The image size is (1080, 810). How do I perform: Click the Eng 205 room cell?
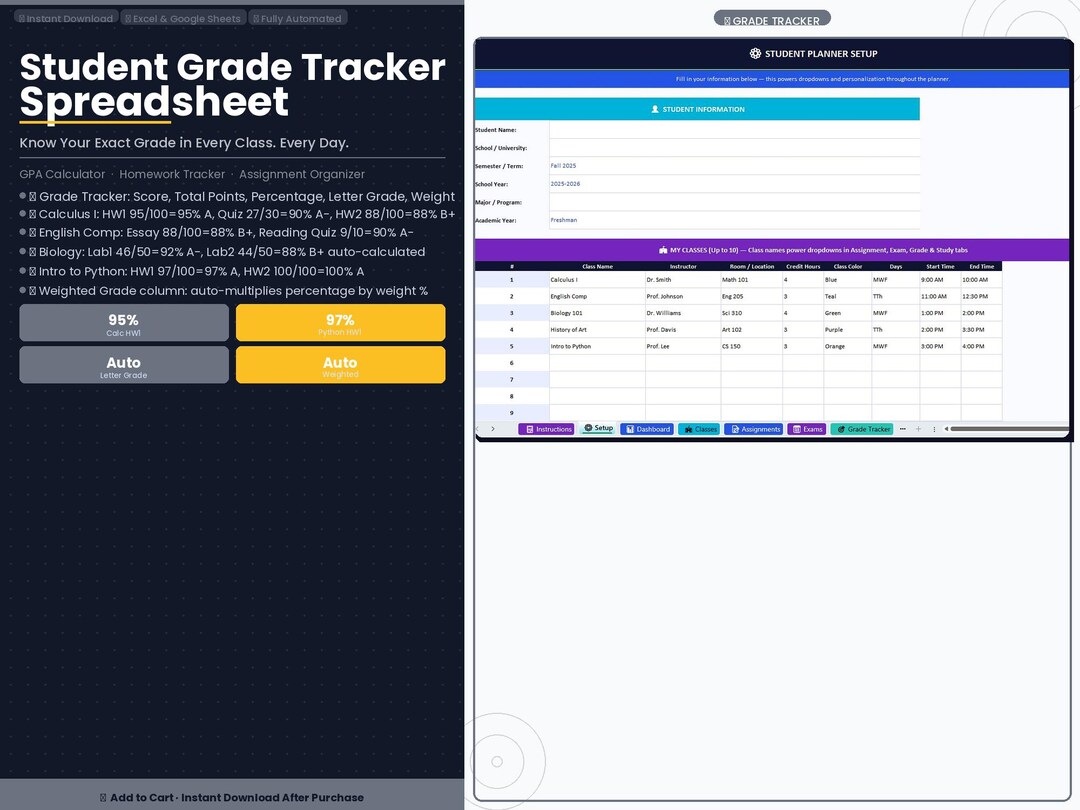pyautogui.click(x=751, y=296)
